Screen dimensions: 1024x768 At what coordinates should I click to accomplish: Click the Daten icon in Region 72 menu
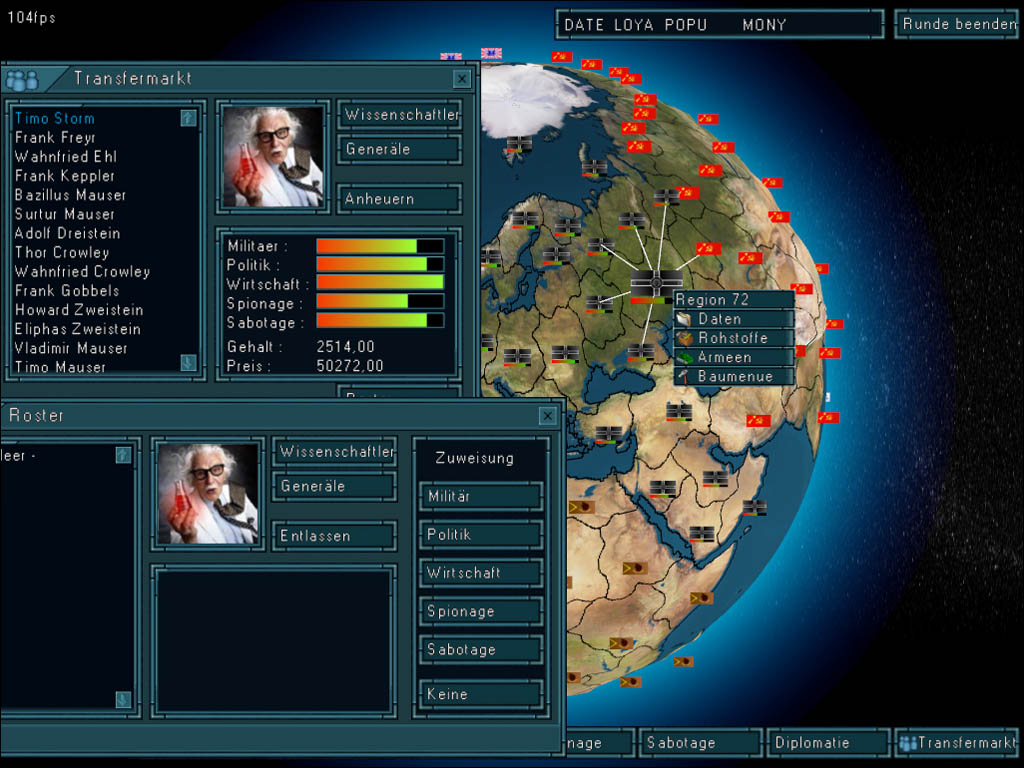click(684, 319)
